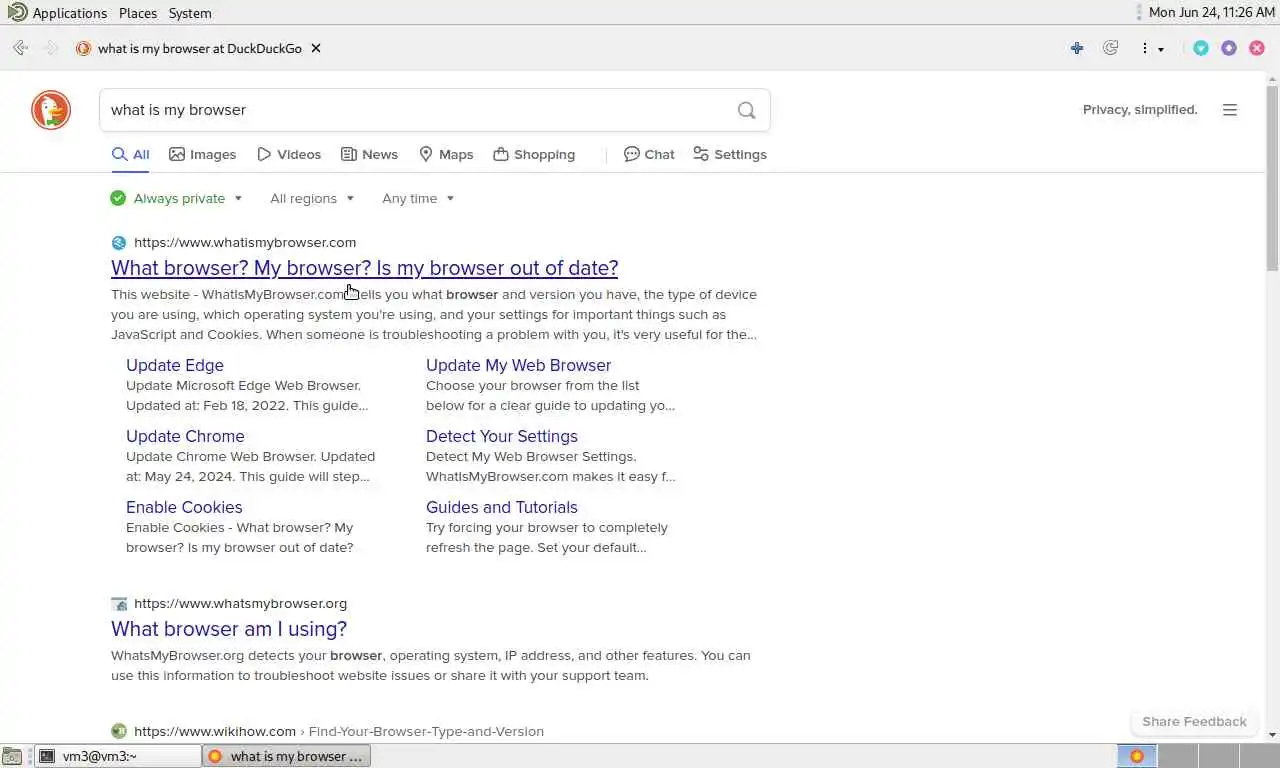The width and height of the screenshot is (1280, 768).
Task: Click Privacy, simplified. link
Action: [1140, 110]
